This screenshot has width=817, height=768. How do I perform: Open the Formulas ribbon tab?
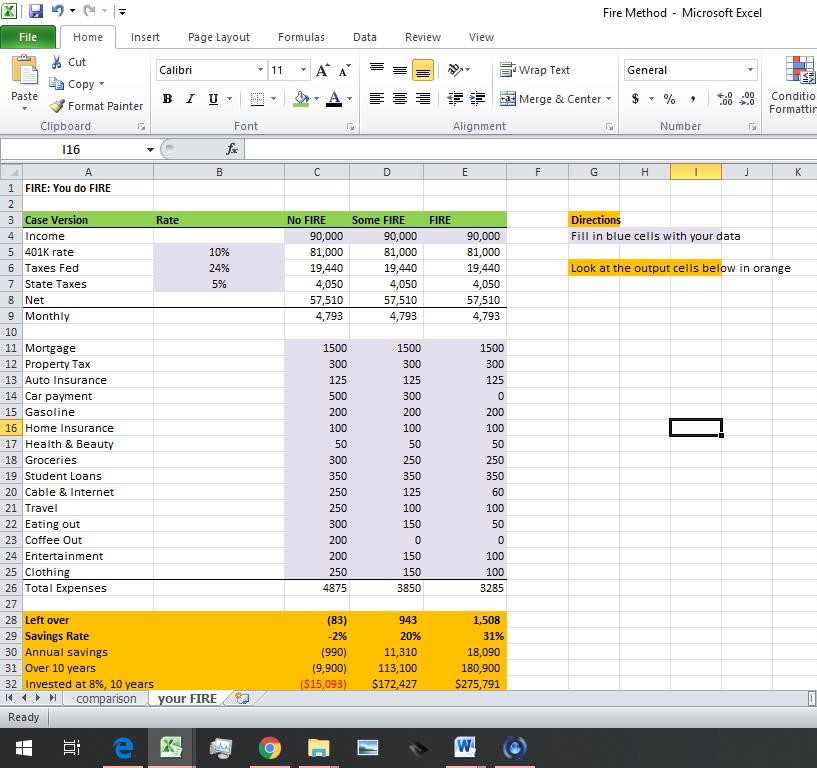[x=301, y=37]
